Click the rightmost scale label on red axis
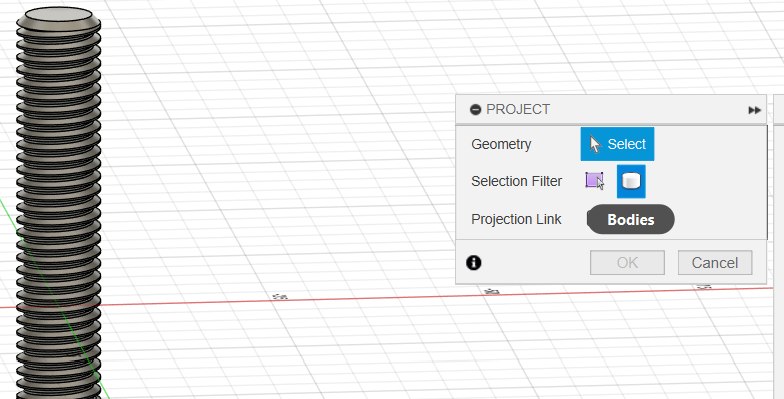The width and height of the screenshot is (784, 399). [x=704, y=286]
